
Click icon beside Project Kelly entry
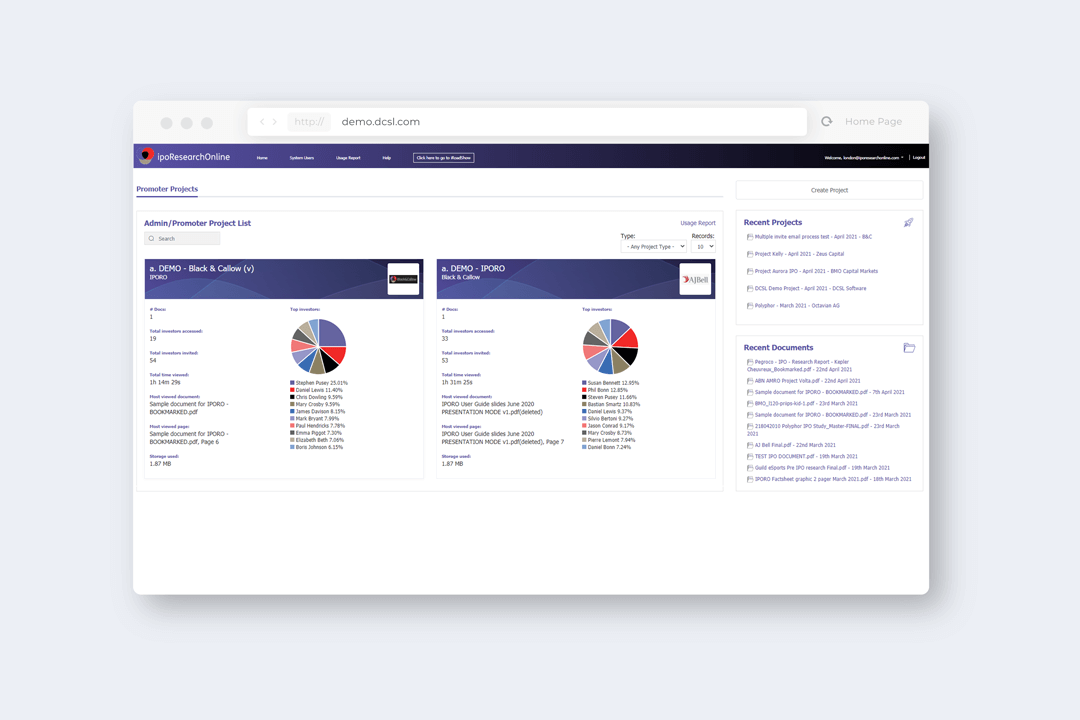click(749, 254)
